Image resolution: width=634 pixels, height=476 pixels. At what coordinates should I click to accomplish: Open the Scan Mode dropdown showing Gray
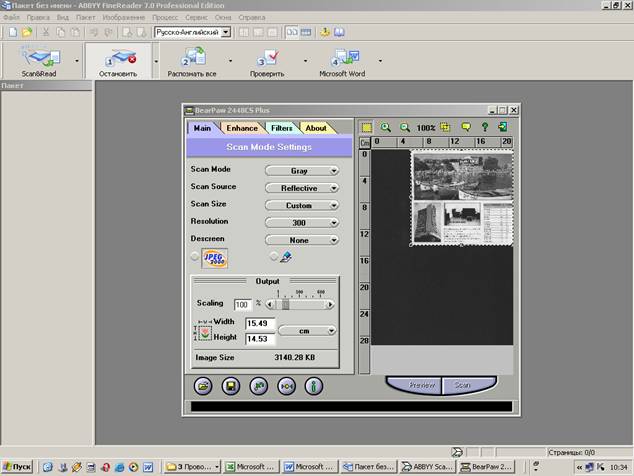[302, 171]
